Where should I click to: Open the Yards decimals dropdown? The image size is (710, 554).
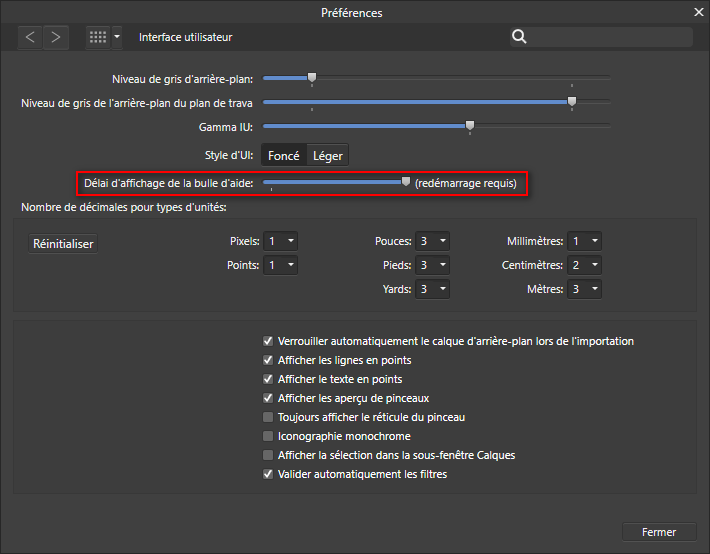[x=432, y=289]
